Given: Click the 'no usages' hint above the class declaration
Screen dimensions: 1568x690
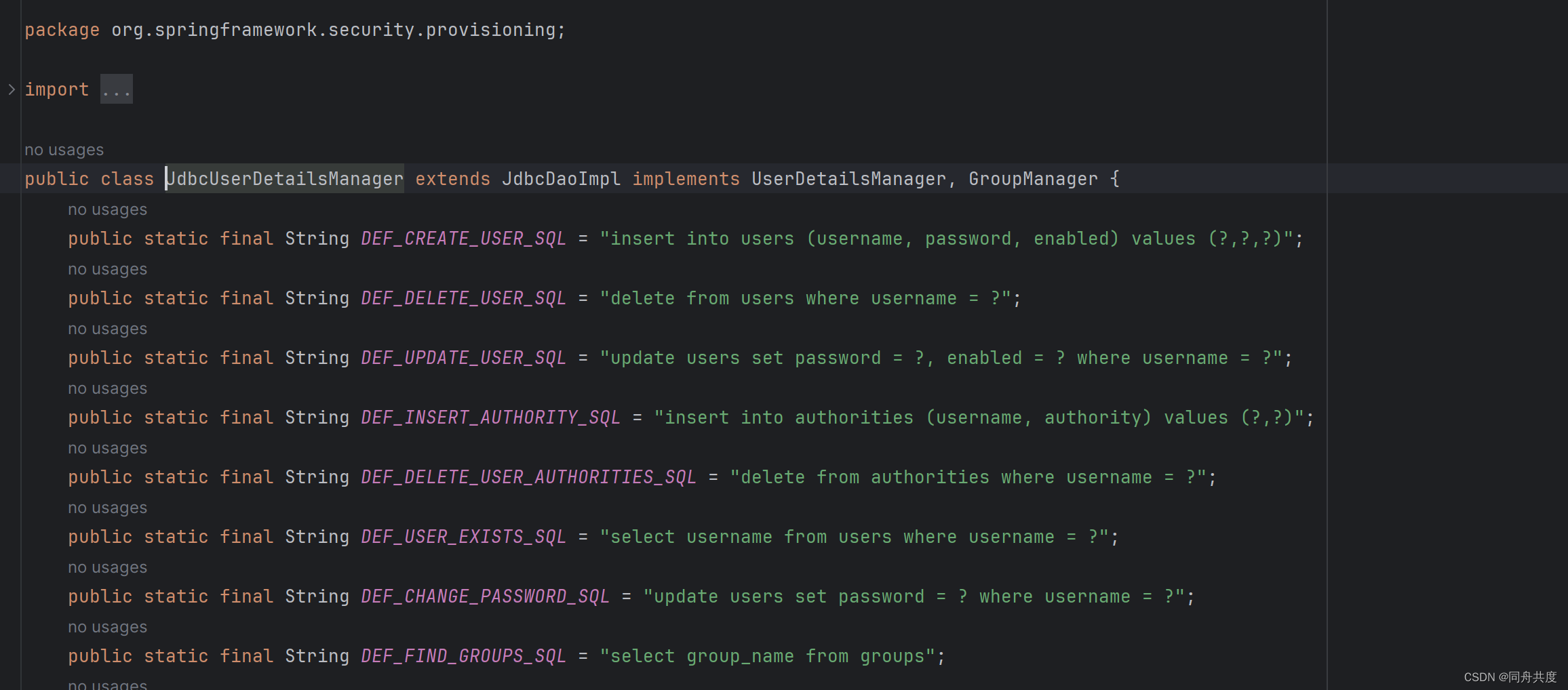Looking at the screenshot, I should (x=64, y=150).
